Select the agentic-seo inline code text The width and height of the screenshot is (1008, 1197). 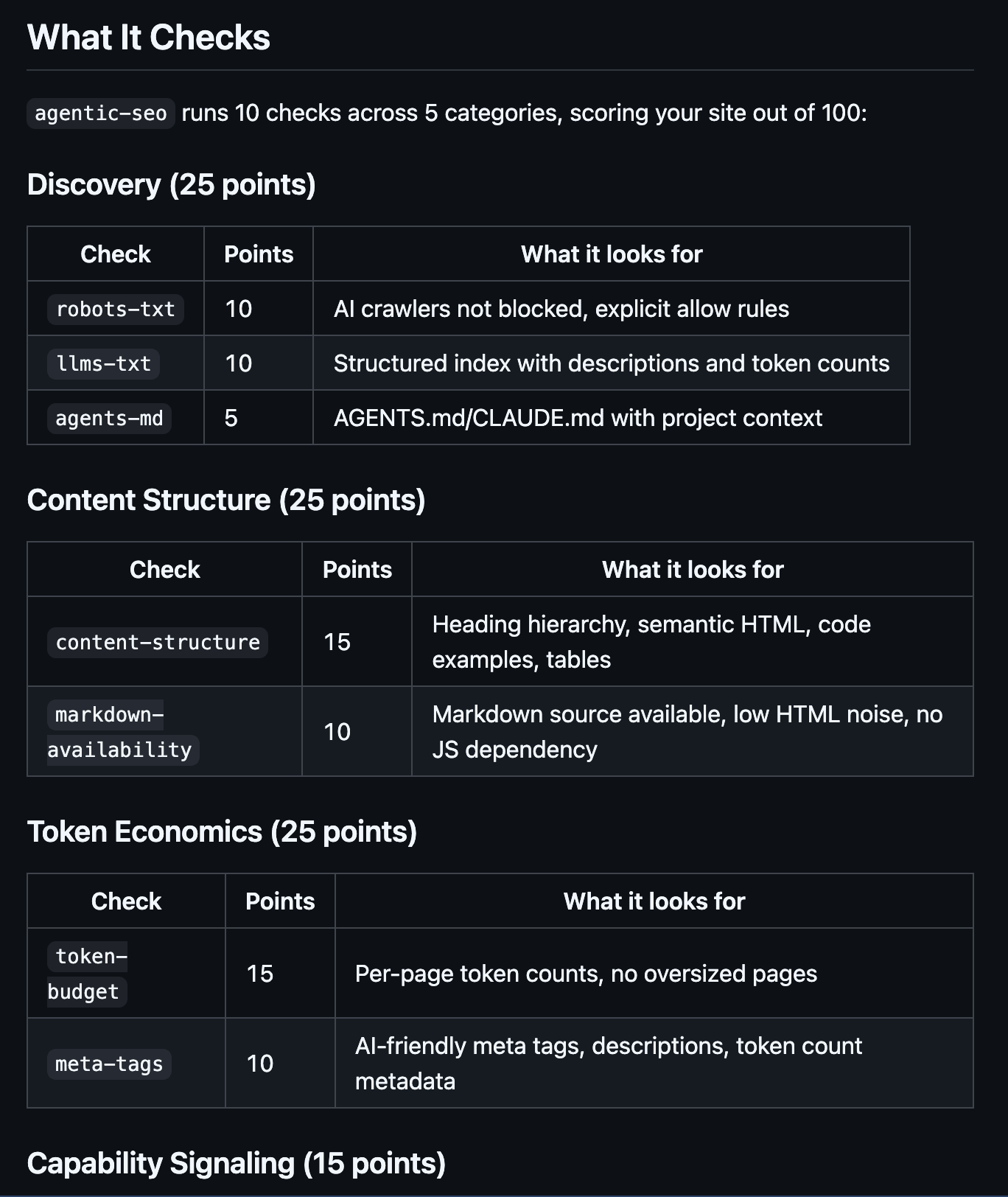click(101, 114)
